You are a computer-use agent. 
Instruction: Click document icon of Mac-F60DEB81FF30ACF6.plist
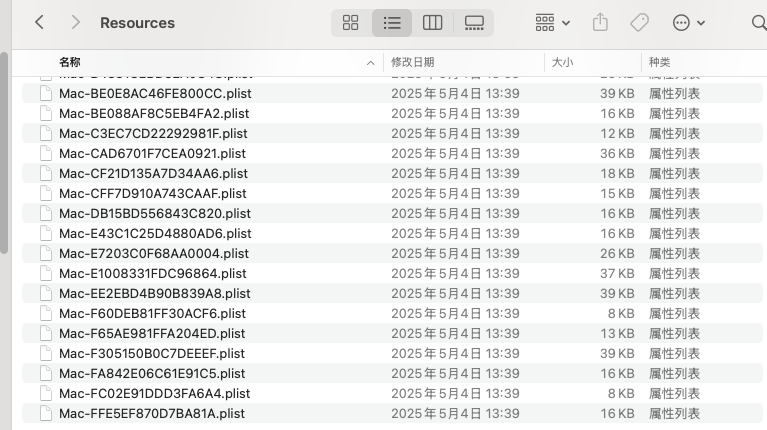click(x=46, y=314)
